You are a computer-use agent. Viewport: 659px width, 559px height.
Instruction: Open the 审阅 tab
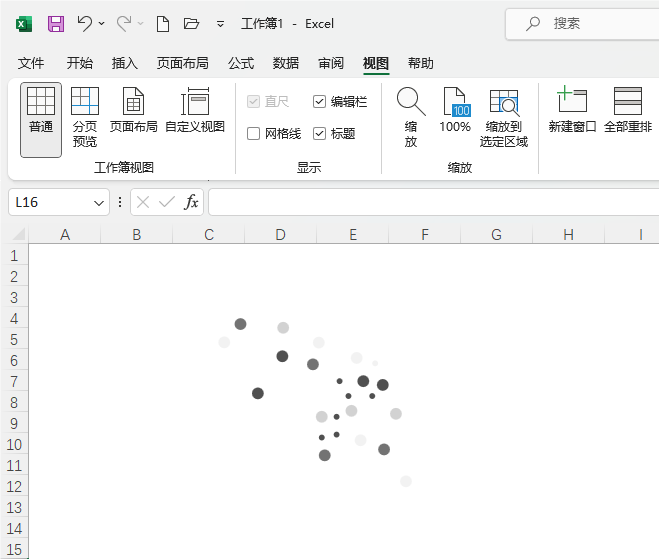331,63
